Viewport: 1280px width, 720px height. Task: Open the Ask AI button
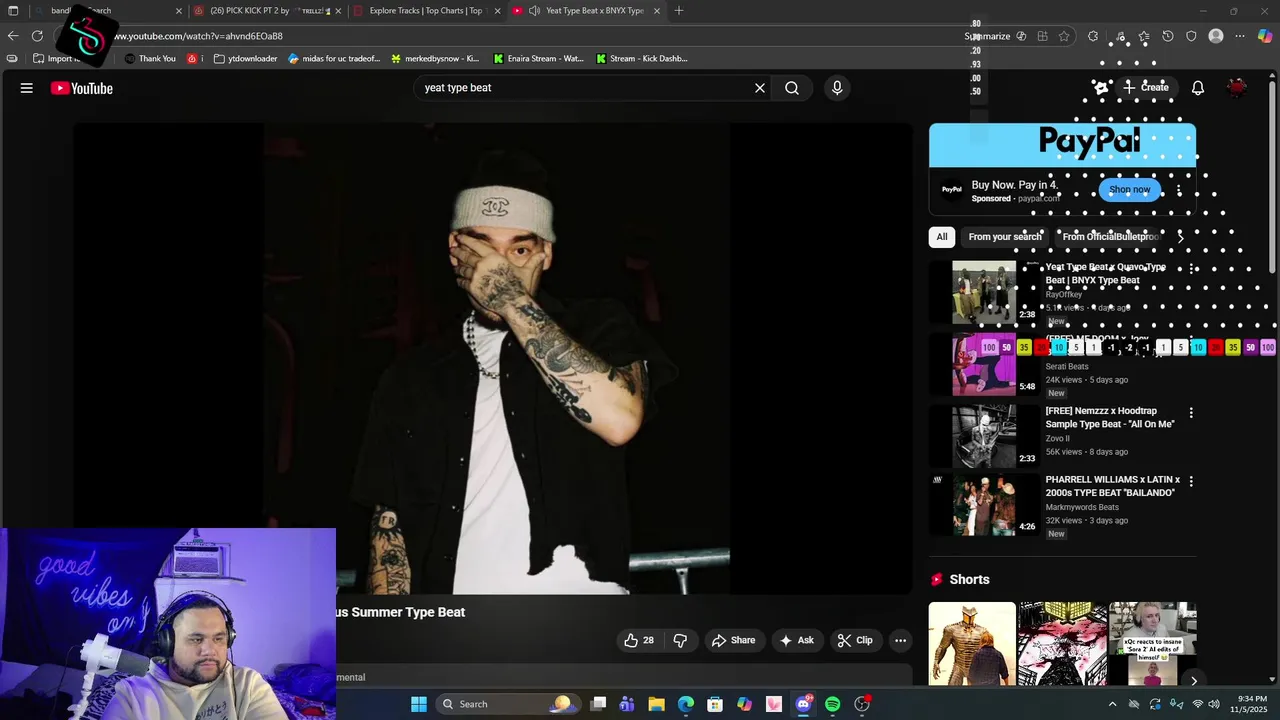click(x=797, y=640)
